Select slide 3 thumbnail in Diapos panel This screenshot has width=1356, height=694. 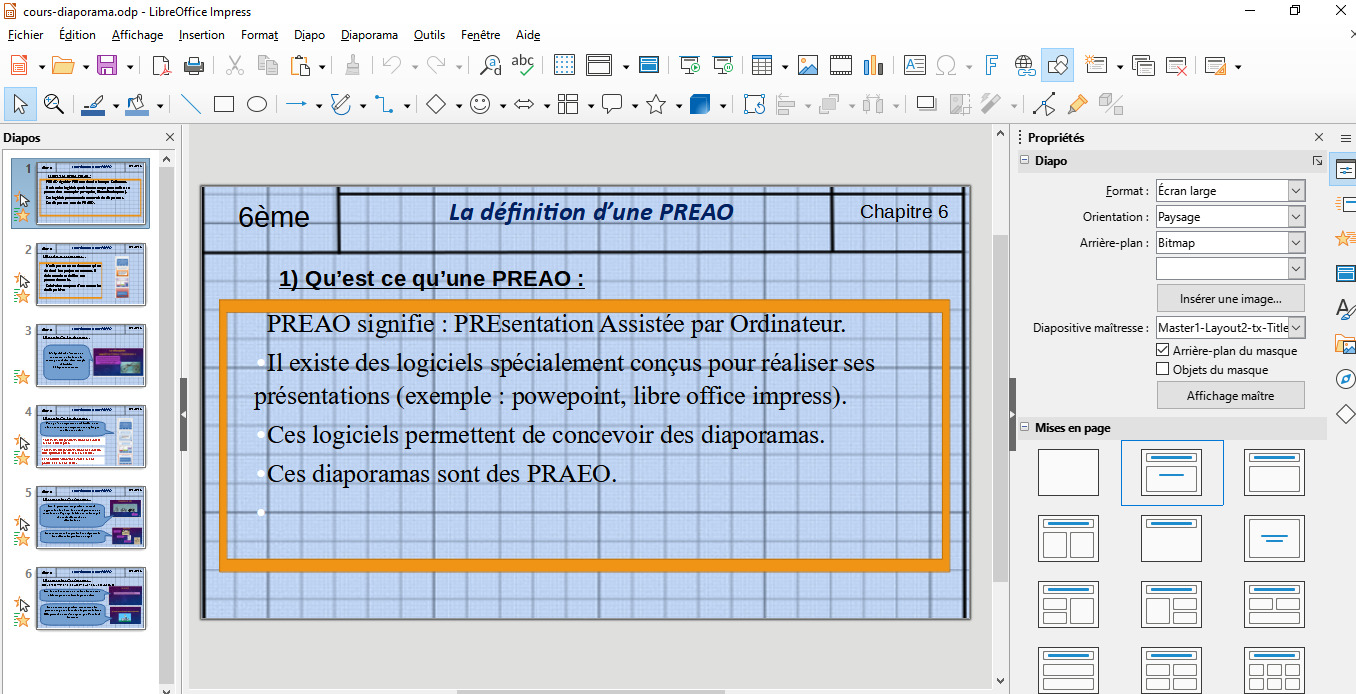(x=91, y=355)
